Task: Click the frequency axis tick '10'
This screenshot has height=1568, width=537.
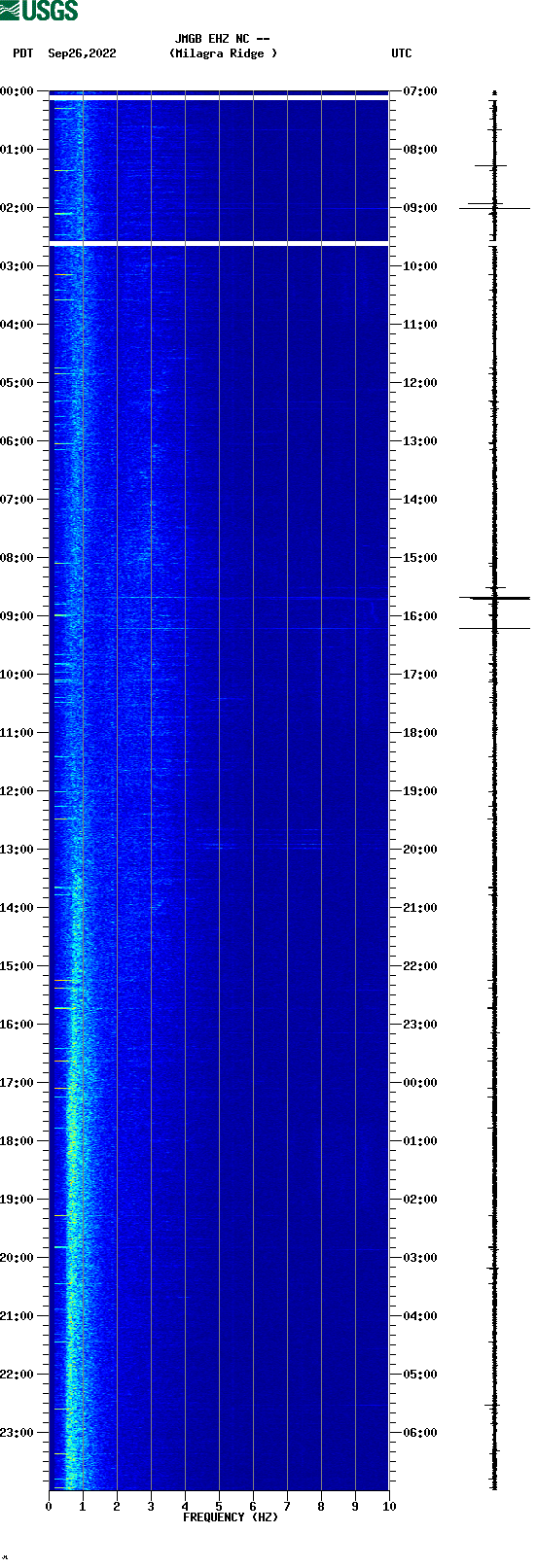Action: coord(389,1507)
